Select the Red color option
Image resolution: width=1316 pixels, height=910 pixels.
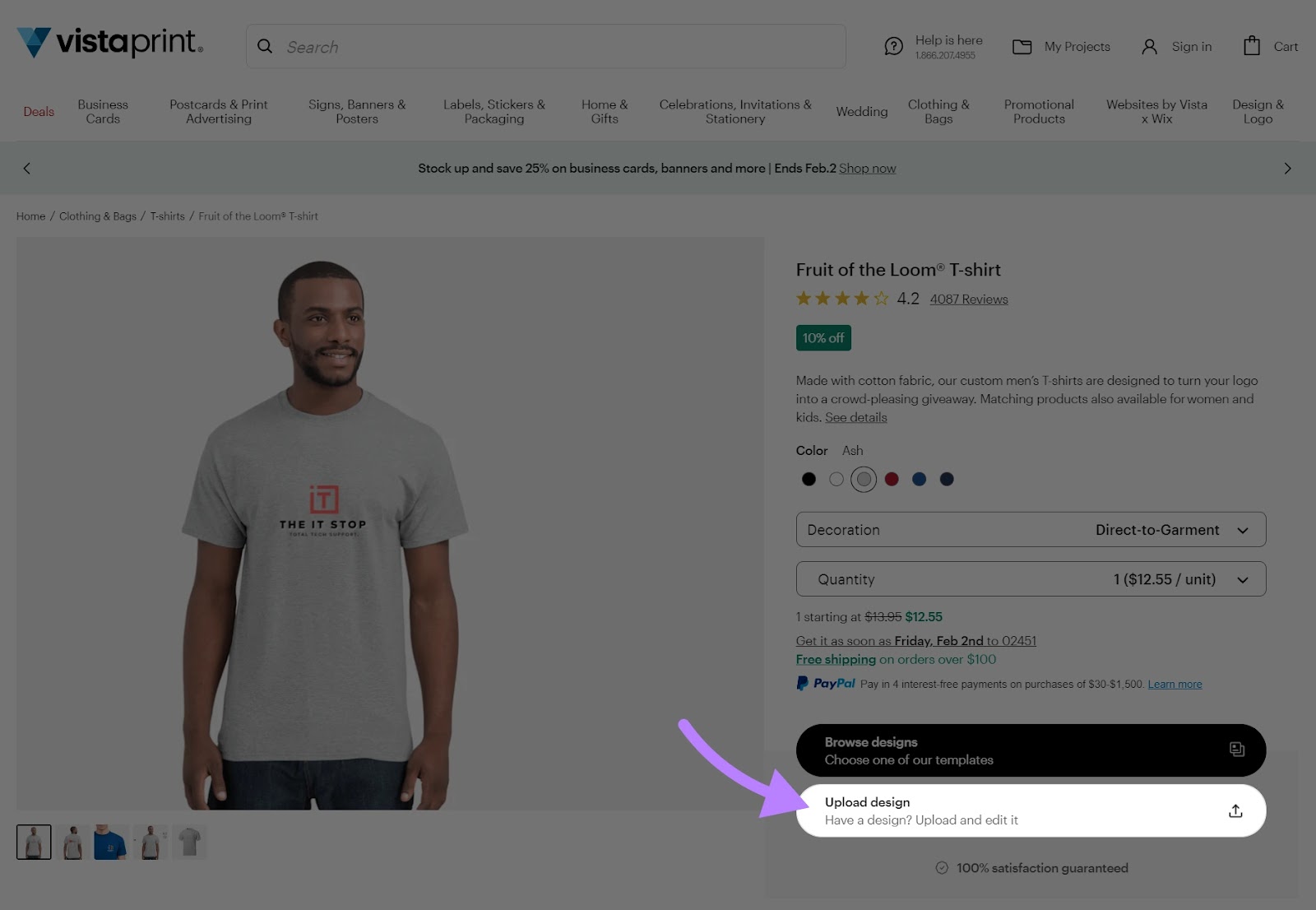pyautogui.click(x=892, y=479)
